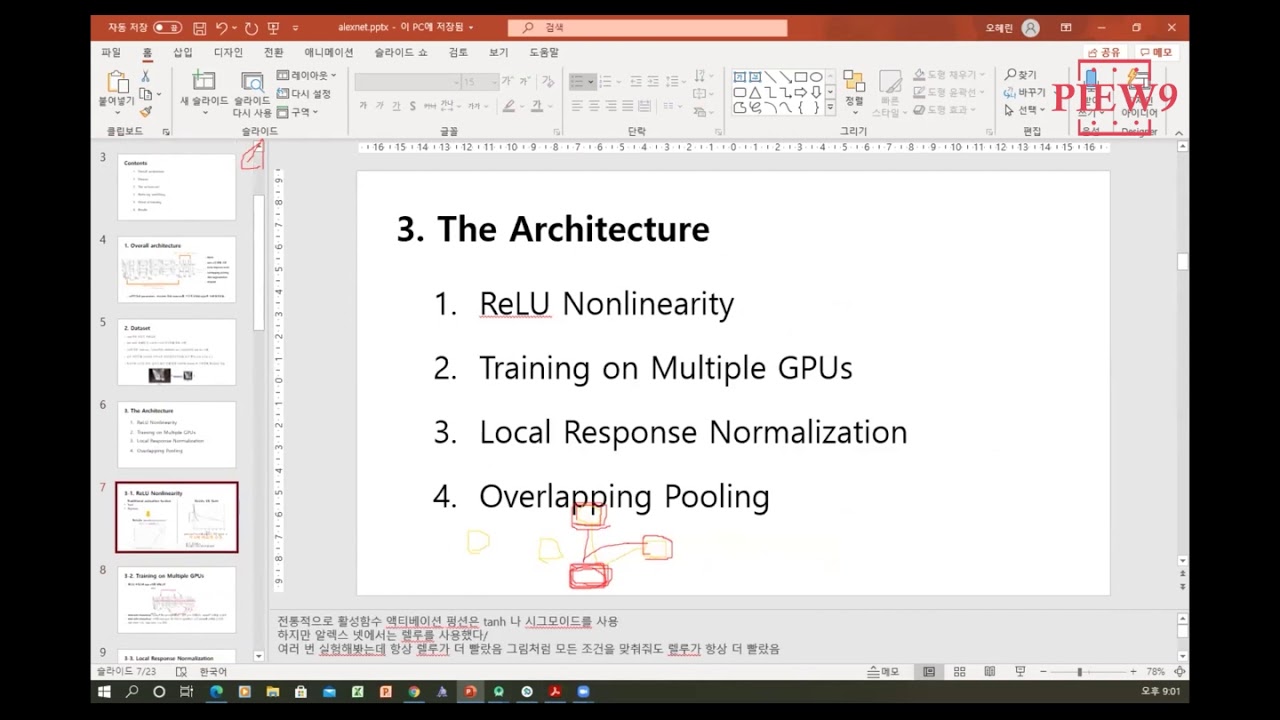The width and height of the screenshot is (1280, 720).
Task: Switch to Normal view in status bar
Action: pyautogui.click(x=929, y=672)
